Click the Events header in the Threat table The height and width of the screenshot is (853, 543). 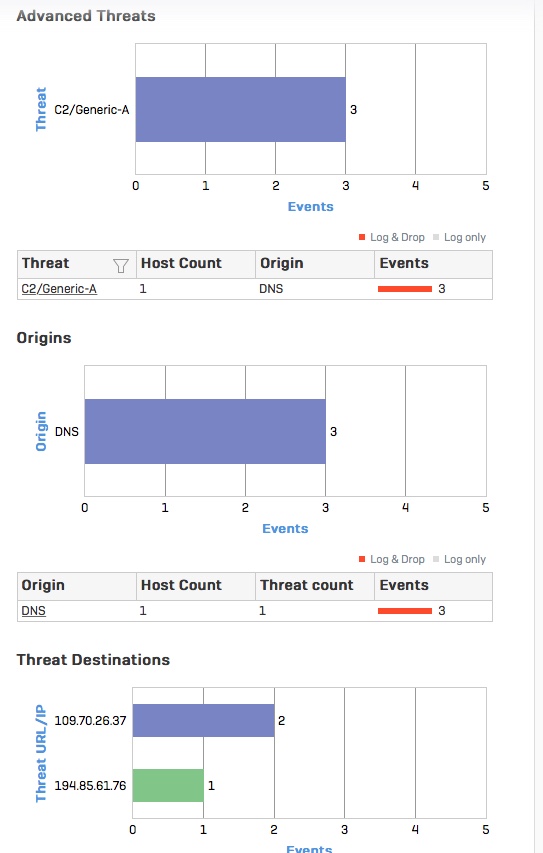[x=404, y=263]
